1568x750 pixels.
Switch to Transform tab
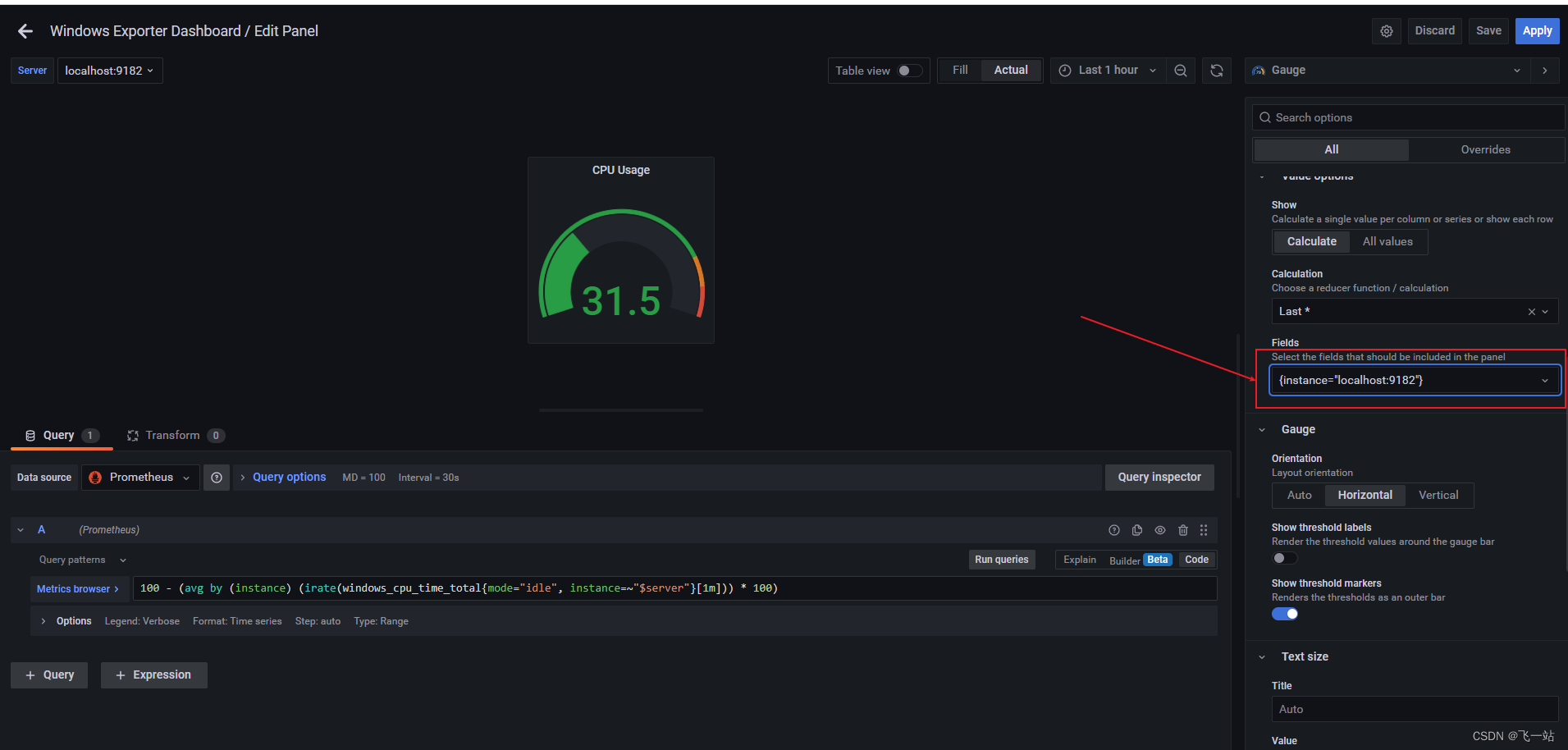(175, 436)
